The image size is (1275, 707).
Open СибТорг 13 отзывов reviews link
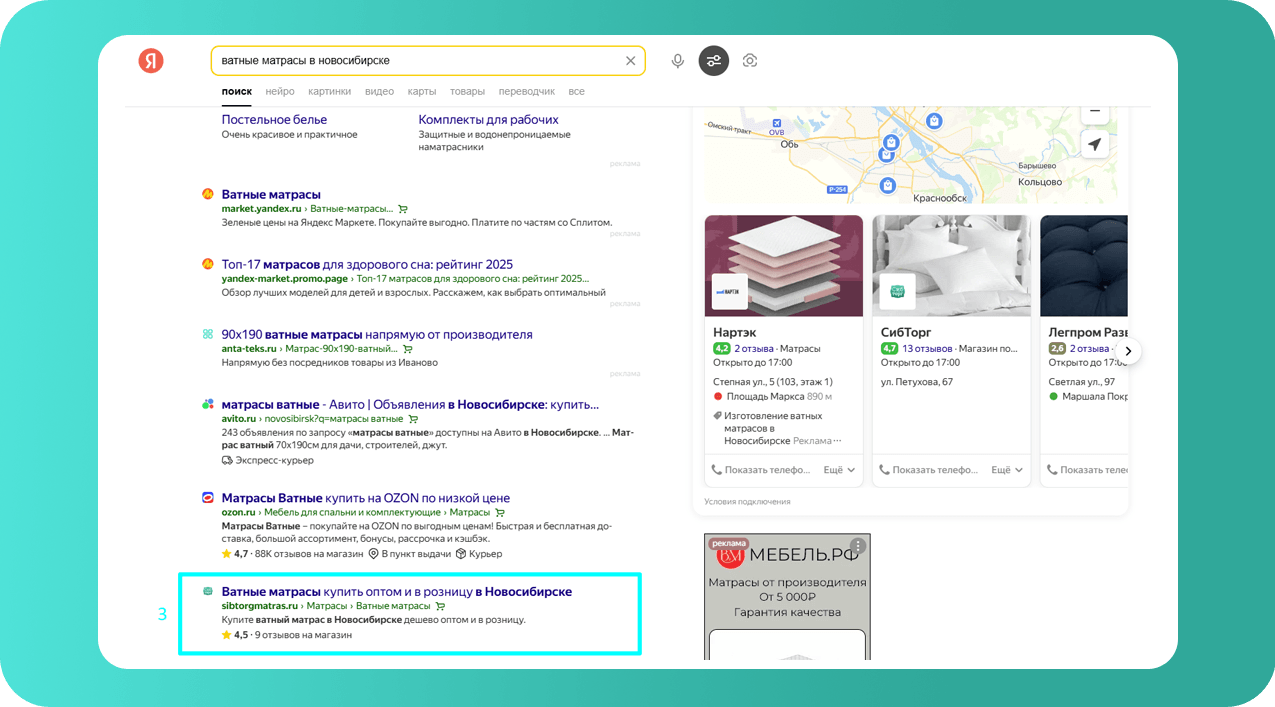click(927, 348)
